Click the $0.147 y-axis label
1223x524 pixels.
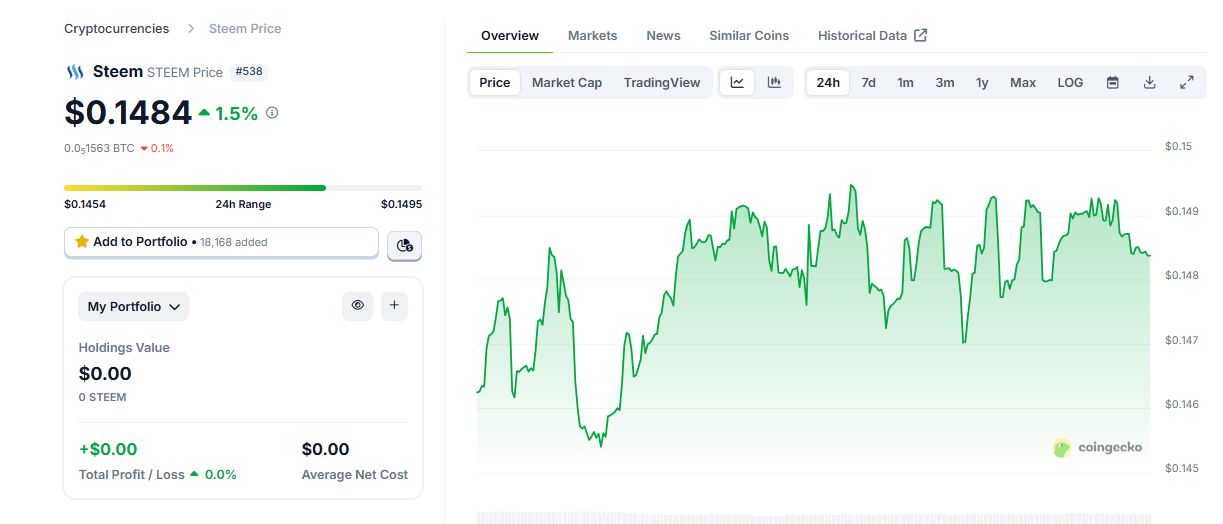point(1182,340)
